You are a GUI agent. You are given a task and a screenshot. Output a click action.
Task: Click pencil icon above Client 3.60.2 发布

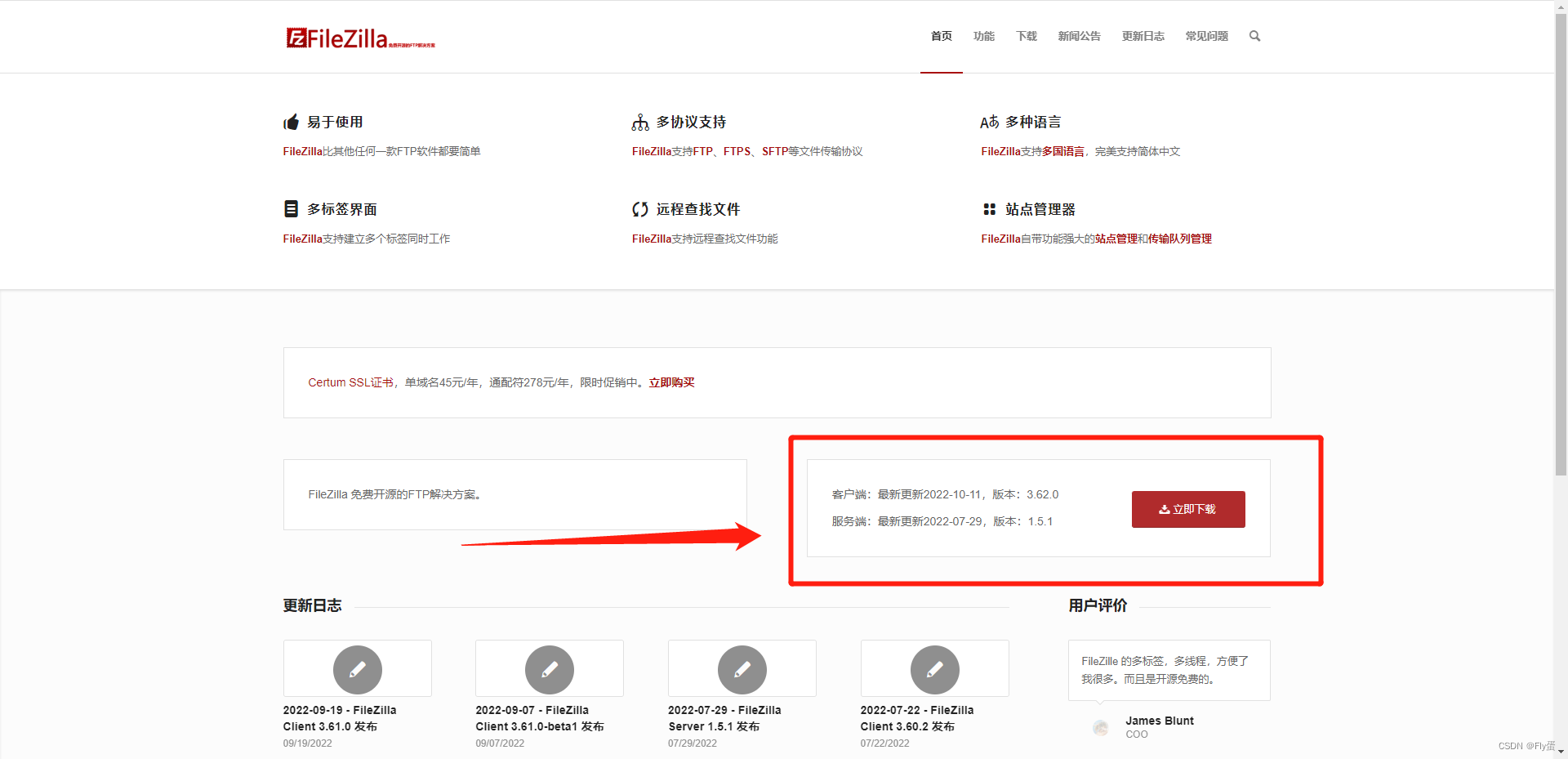935,670
